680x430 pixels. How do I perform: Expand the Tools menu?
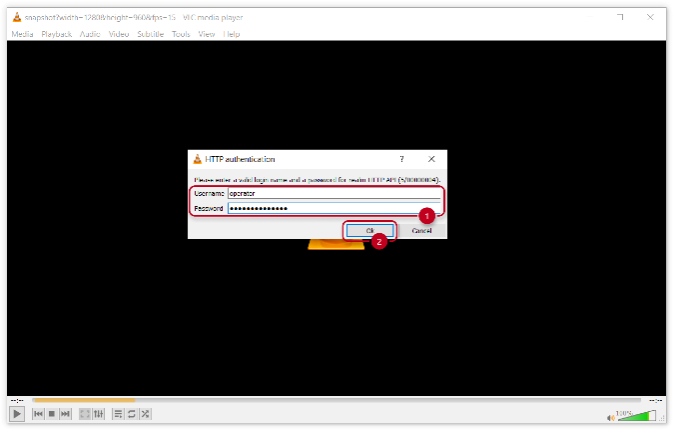point(181,34)
